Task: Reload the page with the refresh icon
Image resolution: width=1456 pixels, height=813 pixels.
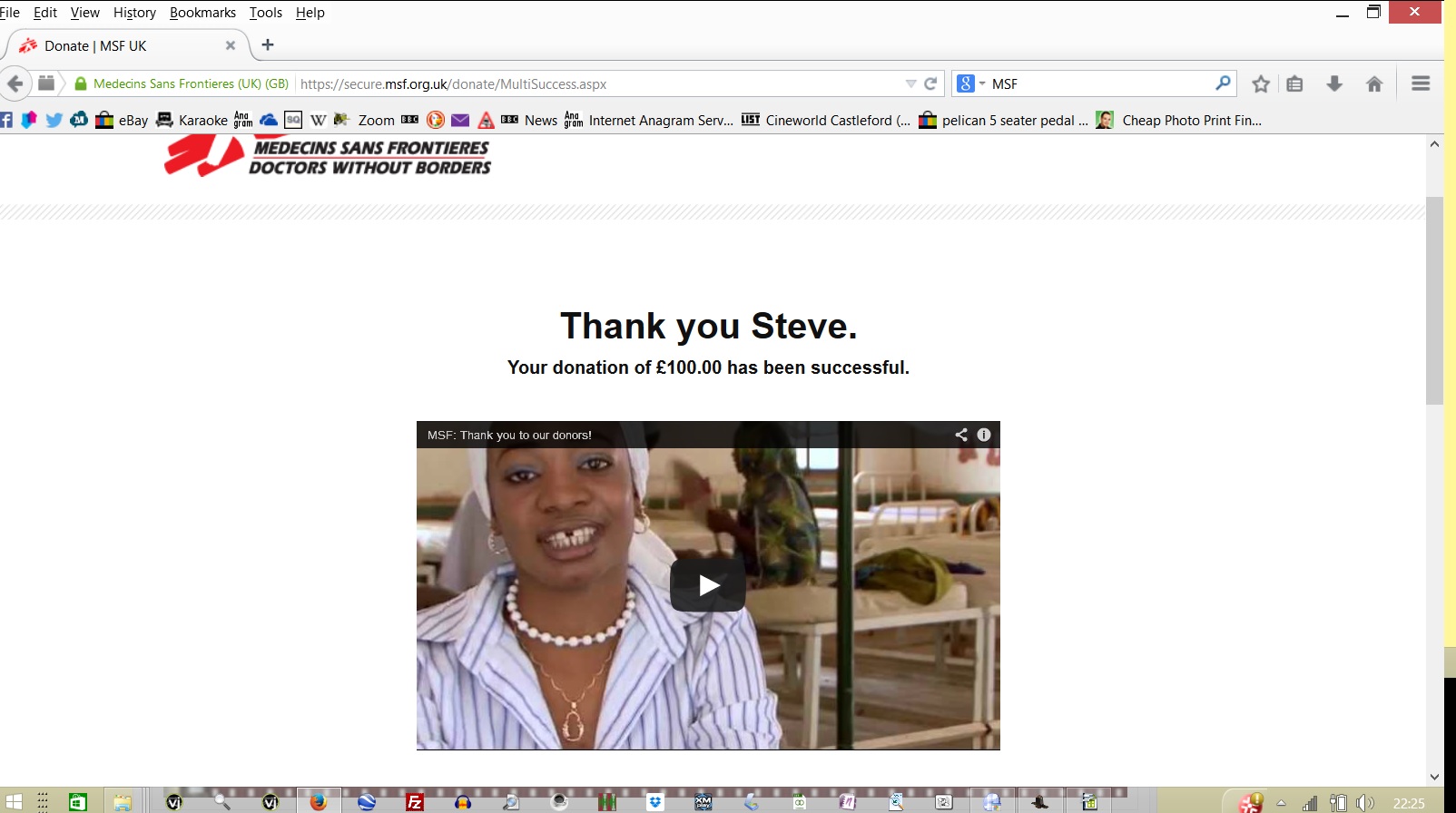Action: tap(930, 83)
